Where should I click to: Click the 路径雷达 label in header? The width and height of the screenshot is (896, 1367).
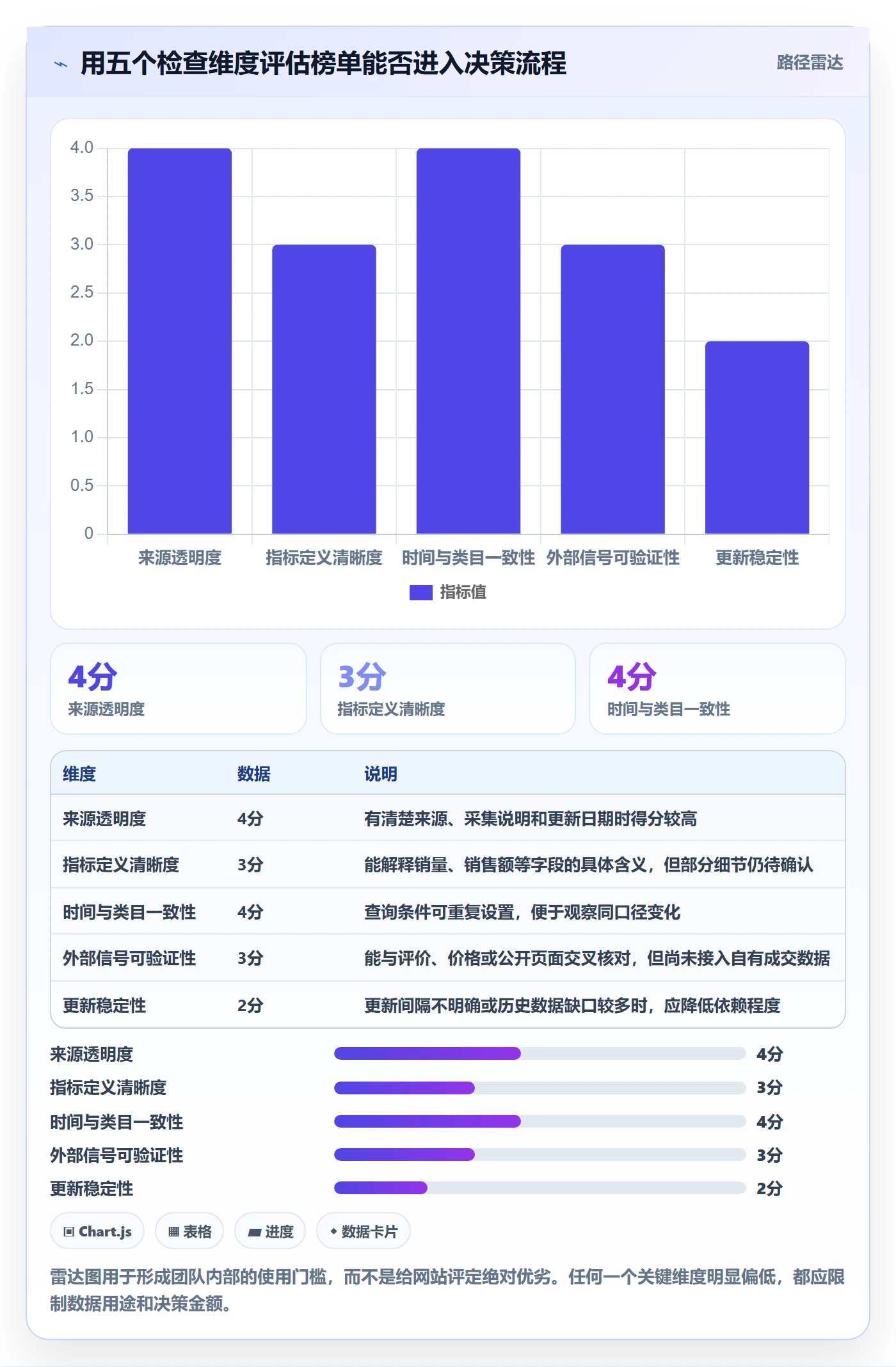[x=810, y=63]
